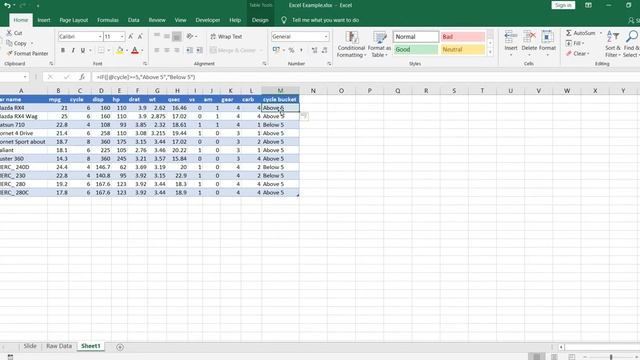Screen dimensions: 640x360
Task: Switch to the Raw Data sheet tab
Action: point(59,346)
